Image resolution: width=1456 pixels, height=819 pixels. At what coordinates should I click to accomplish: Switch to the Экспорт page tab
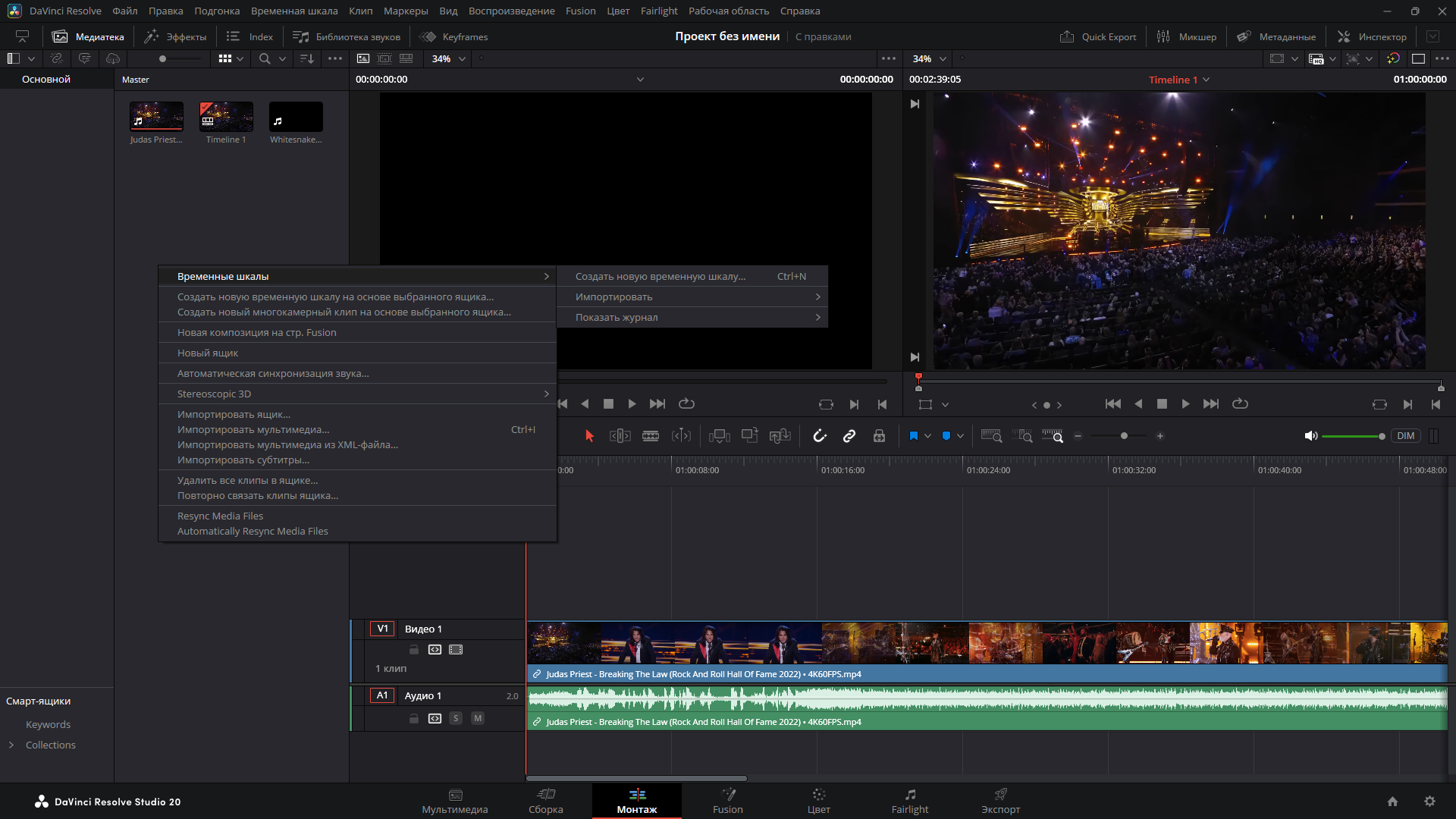point(1001,801)
